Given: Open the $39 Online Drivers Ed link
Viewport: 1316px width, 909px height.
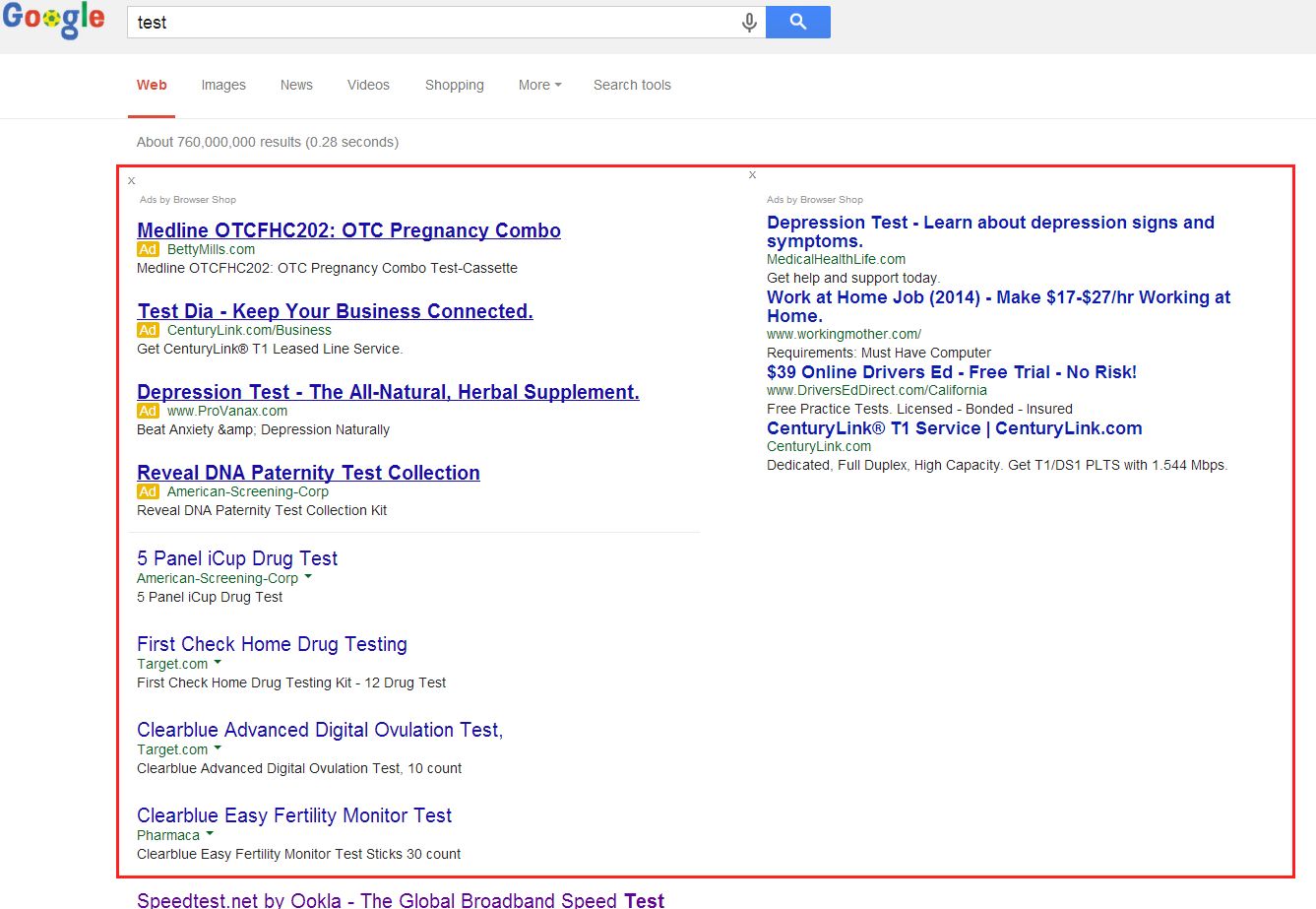Looking at the screenshot, I should point(951,372).
